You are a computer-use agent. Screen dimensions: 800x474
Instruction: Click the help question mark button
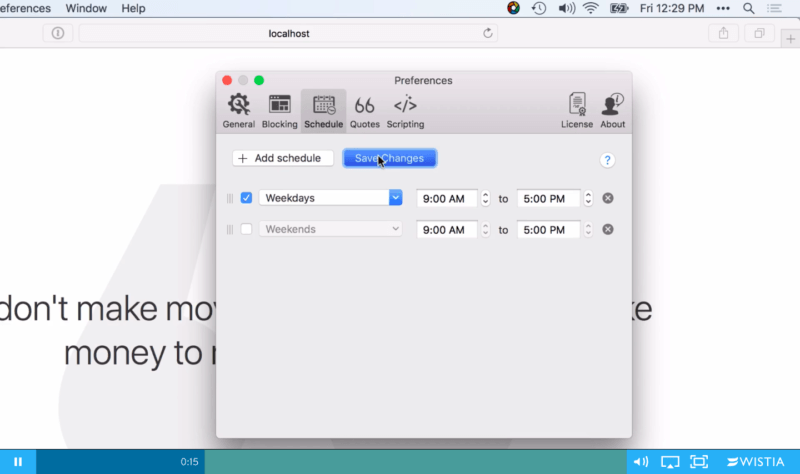[x=607, y=160]
